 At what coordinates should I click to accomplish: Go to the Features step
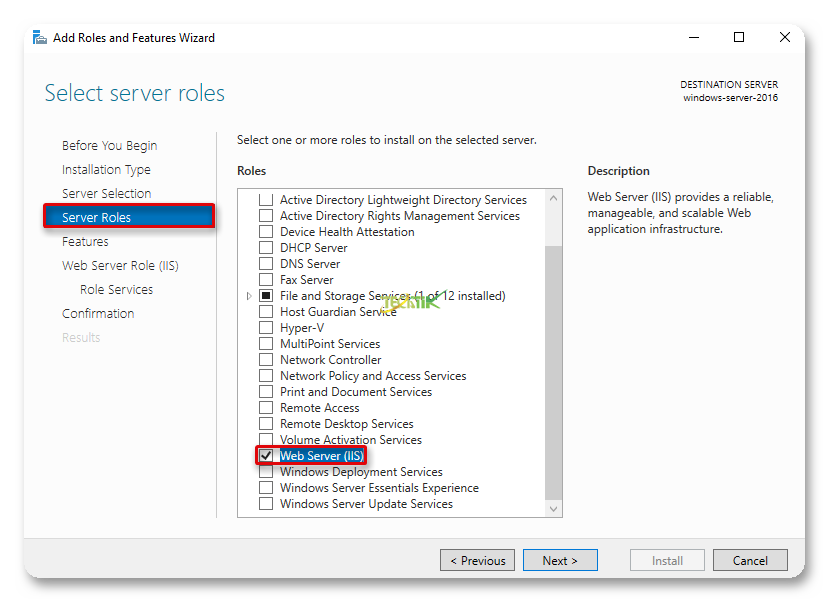85,241
